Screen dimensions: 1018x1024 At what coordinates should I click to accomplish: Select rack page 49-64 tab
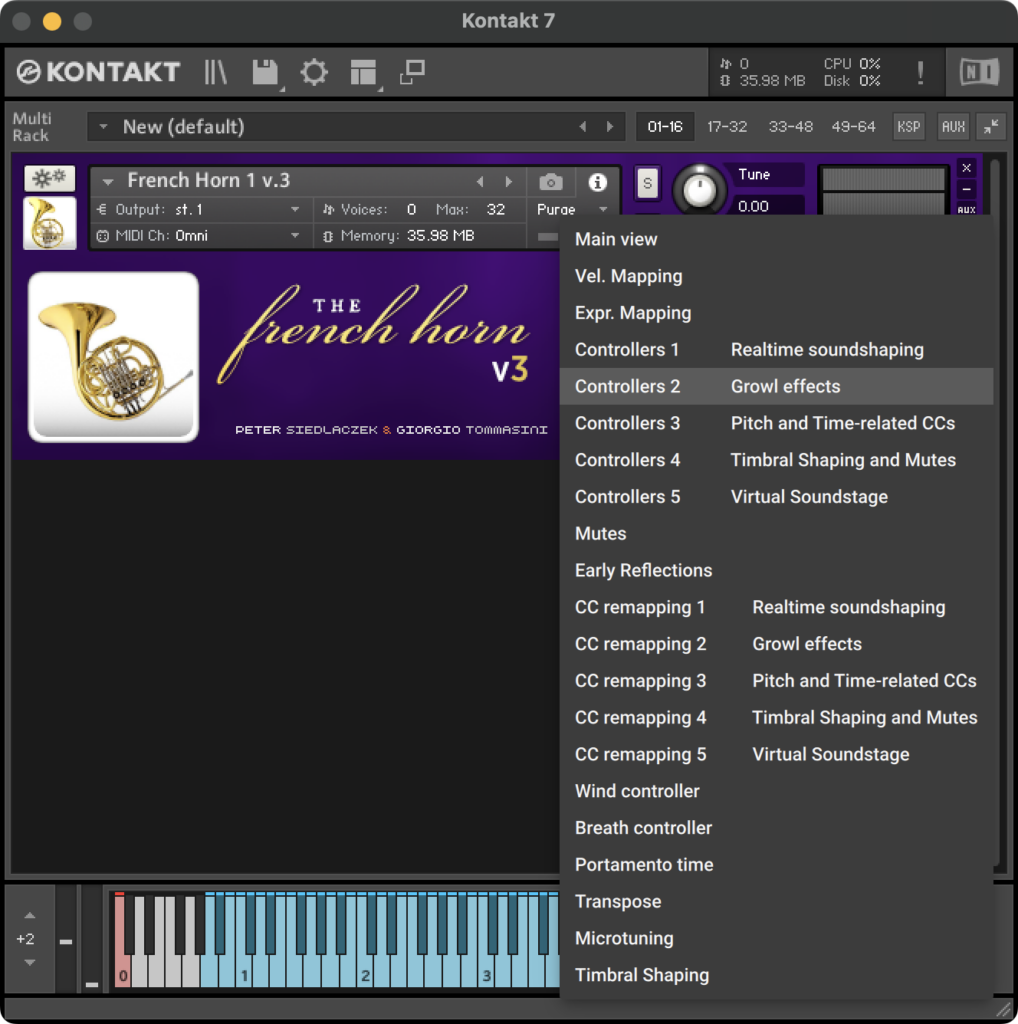pyautogui.click(x=853, y=127)
